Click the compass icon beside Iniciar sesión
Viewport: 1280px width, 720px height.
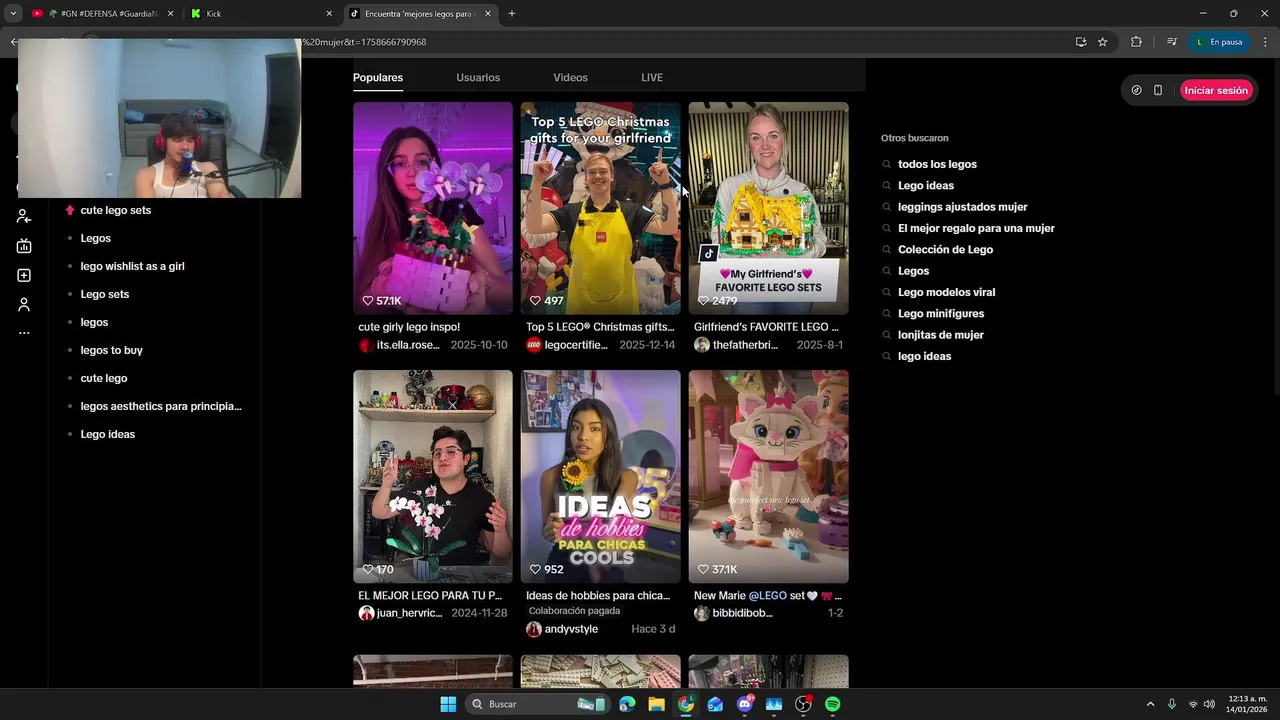coord(1136,90)
